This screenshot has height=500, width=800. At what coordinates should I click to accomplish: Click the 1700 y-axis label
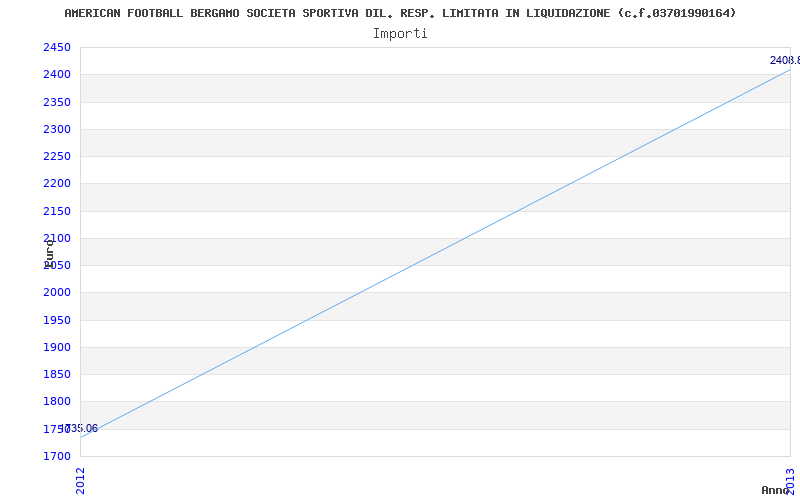tap(57, 456)
